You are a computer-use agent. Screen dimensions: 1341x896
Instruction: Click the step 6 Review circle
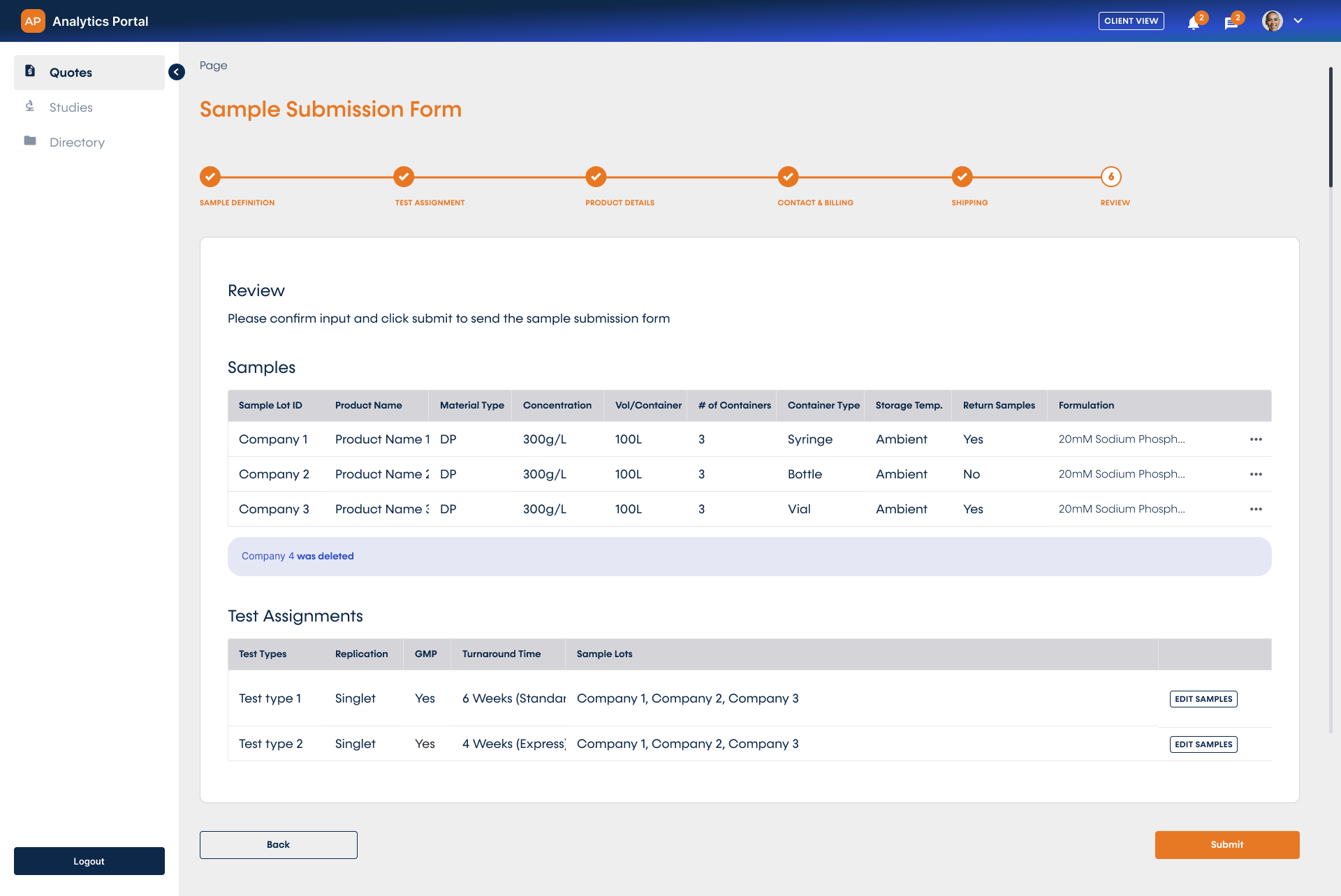[x=1111, y=177]
